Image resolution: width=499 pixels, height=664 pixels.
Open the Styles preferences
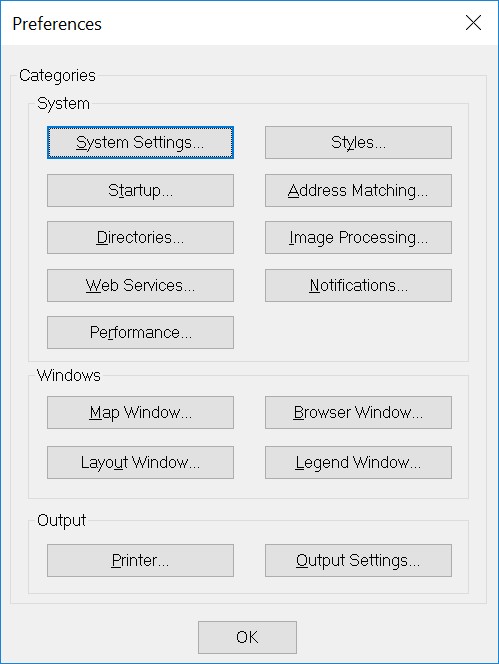click(358, 143)
